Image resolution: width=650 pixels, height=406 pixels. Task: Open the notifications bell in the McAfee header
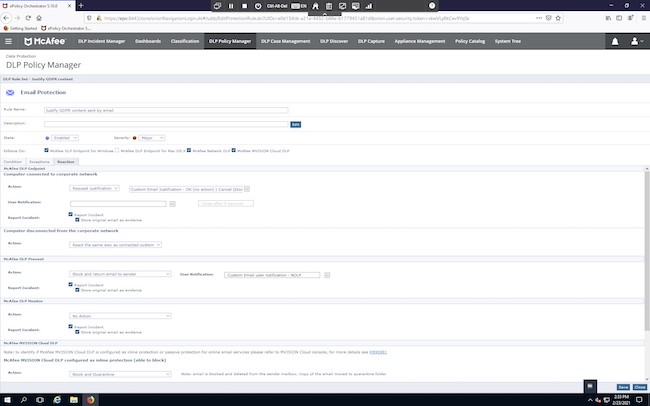tap(615, 41)
